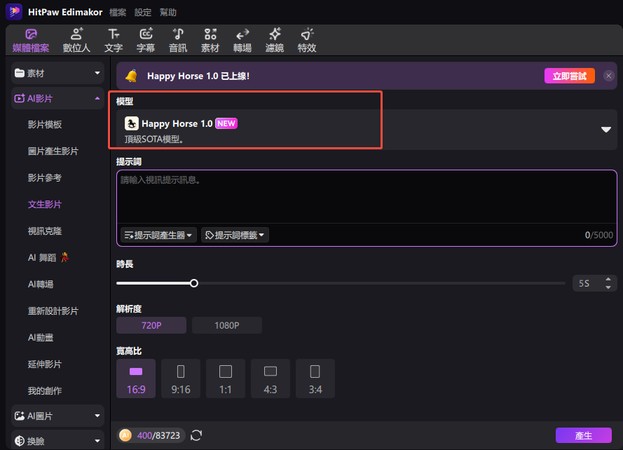The width and height of the screenshot is (623, 450).
Task: Collapse the AI影片 sidebar section
Action: tap(58, 98)
